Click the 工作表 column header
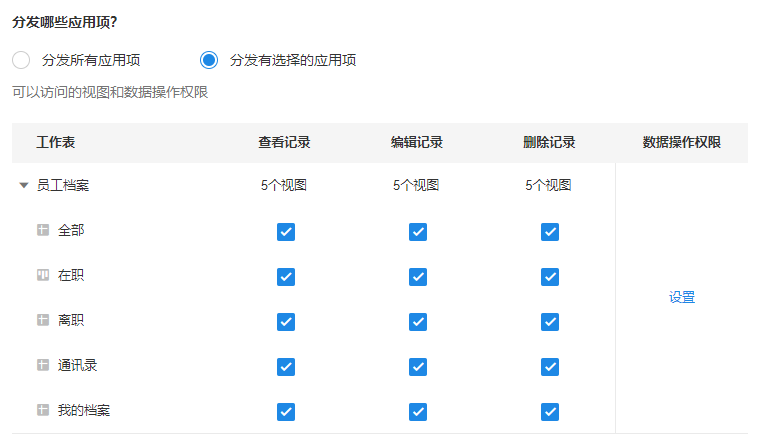Screen dimensions: 765x436 [x=56, y=142]
